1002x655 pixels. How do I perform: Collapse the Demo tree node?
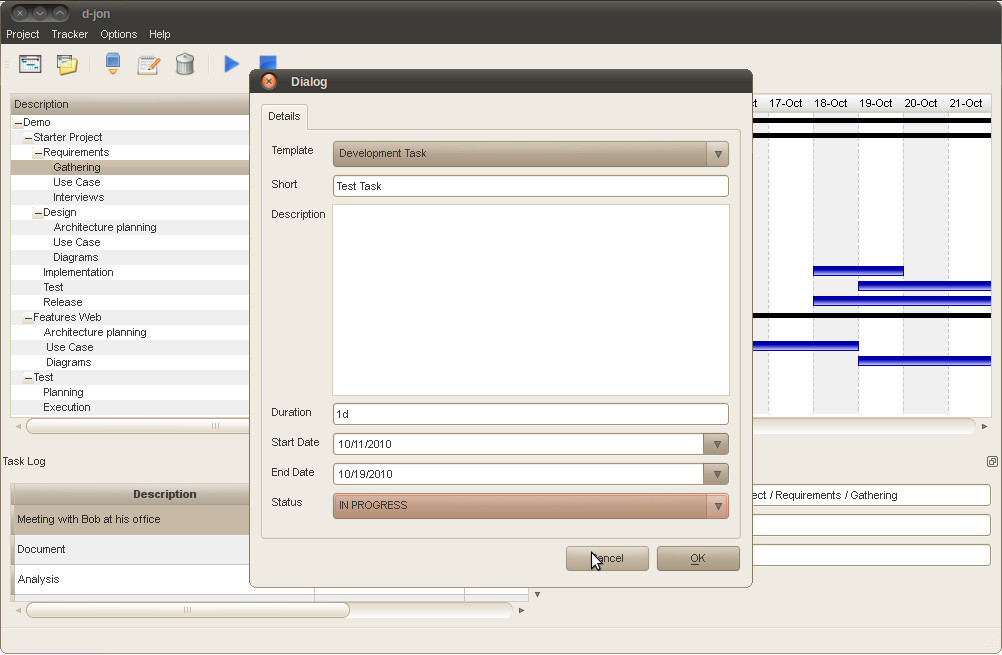pyautogui.click(x=19, y=123)
